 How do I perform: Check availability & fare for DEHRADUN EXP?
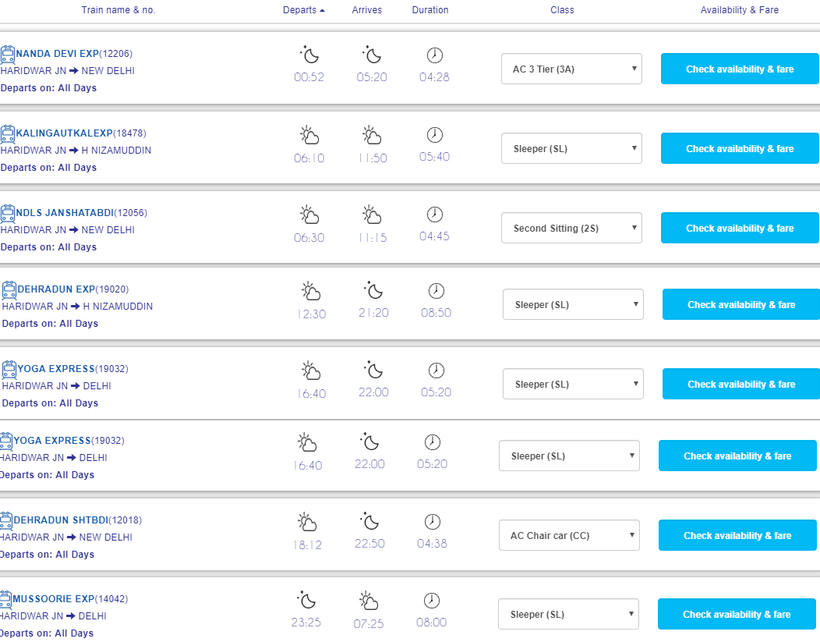[741, 304]
